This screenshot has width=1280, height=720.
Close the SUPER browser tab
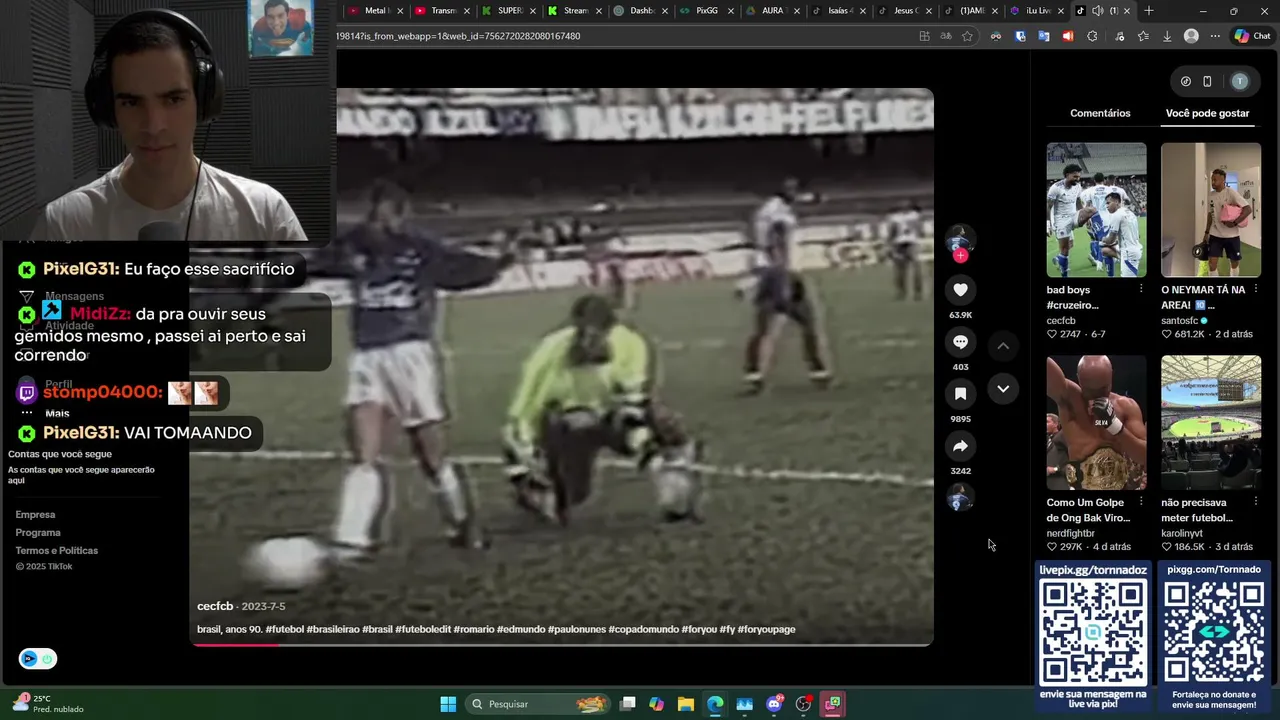click(x=532, y=11)
